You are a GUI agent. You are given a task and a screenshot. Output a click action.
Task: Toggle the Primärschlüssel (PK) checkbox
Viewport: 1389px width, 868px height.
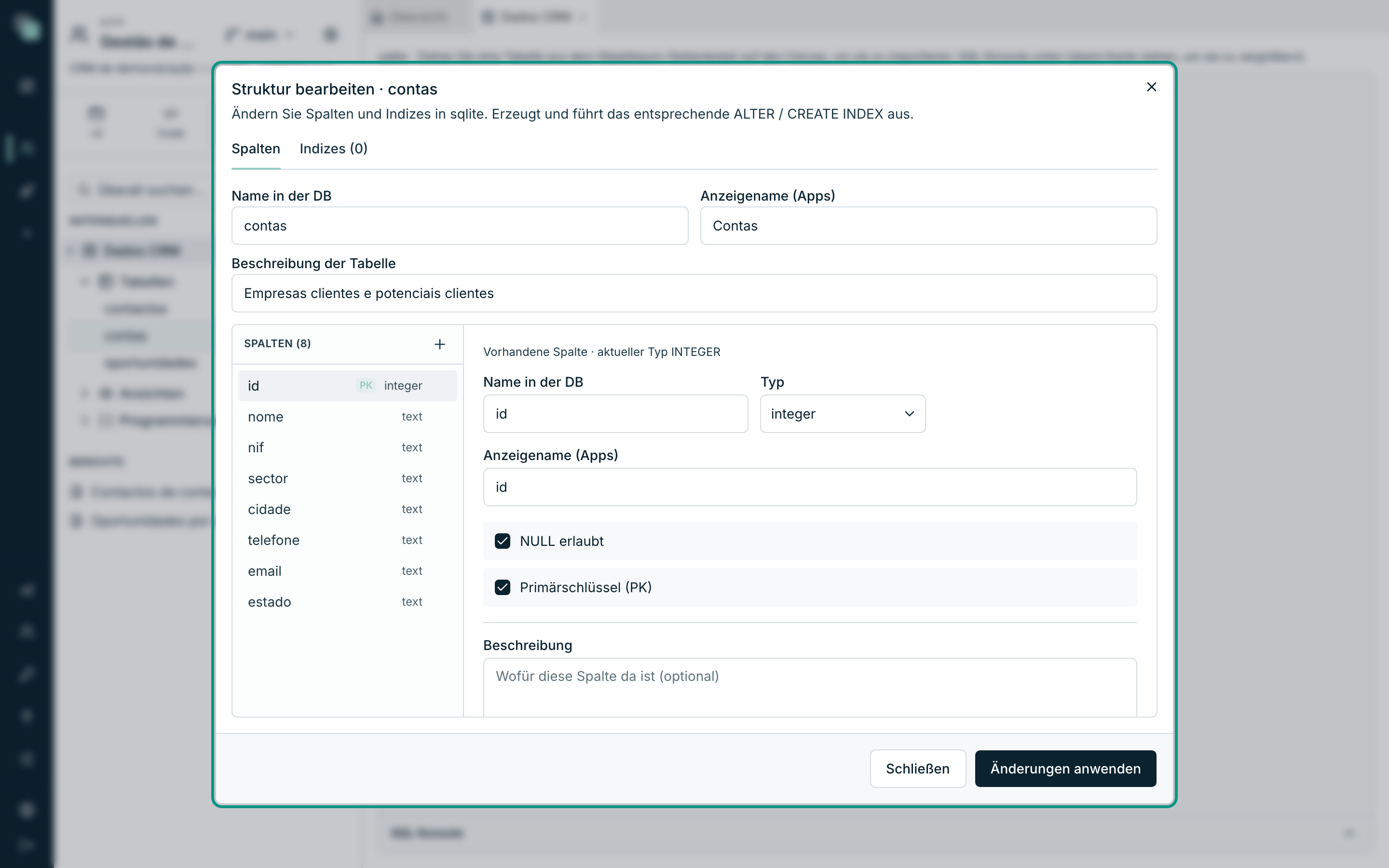(x=502, y=587)
